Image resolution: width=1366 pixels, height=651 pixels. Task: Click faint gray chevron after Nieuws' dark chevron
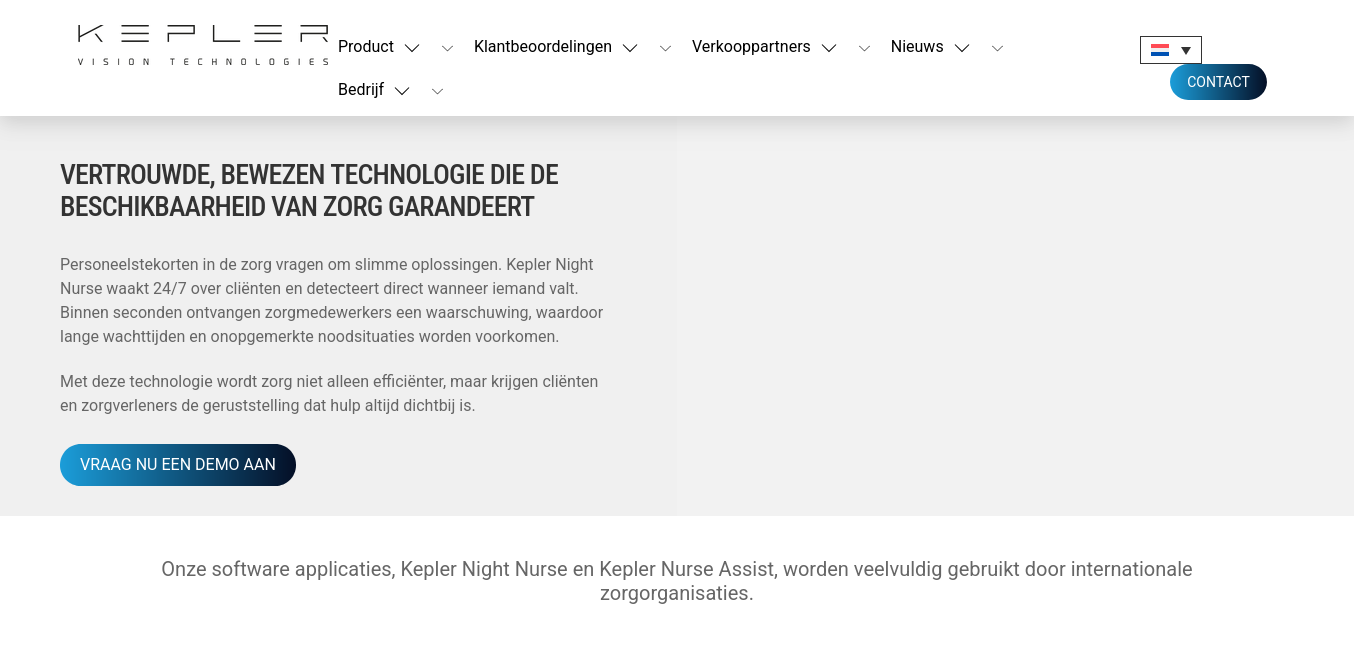(x=997, y=48)
